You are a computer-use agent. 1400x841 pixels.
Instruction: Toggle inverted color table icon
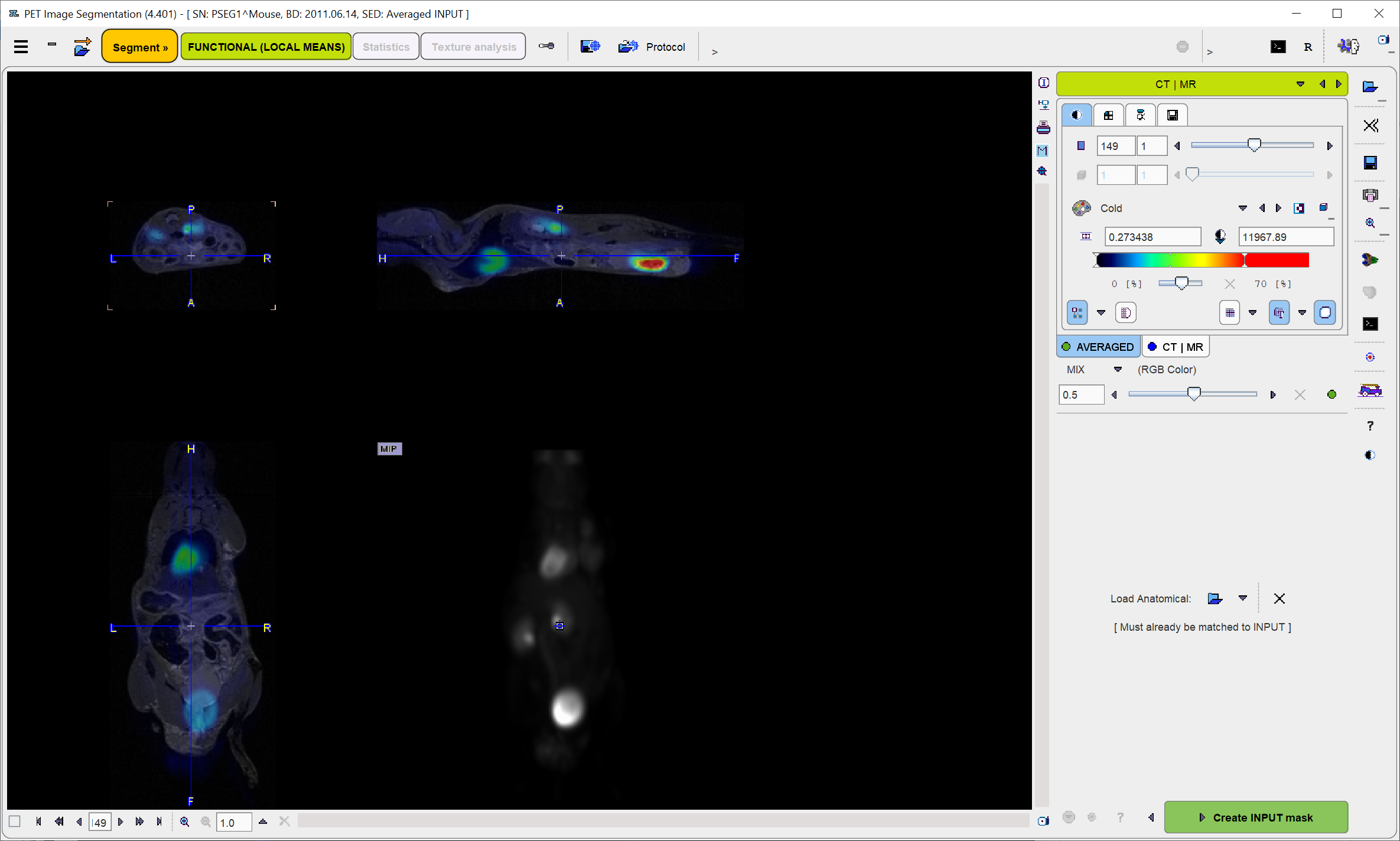tap(1299, 208)
